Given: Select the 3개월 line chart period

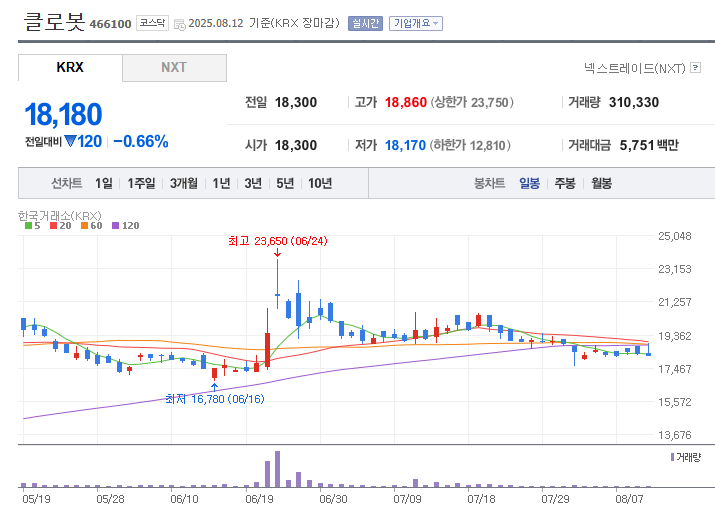Looking at the screenshot, I should click(x=184, y=183).
